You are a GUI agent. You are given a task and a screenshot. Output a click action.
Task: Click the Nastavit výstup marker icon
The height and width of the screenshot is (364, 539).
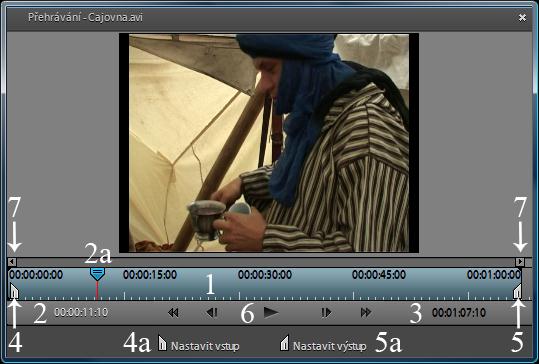[x=284, y=343]
